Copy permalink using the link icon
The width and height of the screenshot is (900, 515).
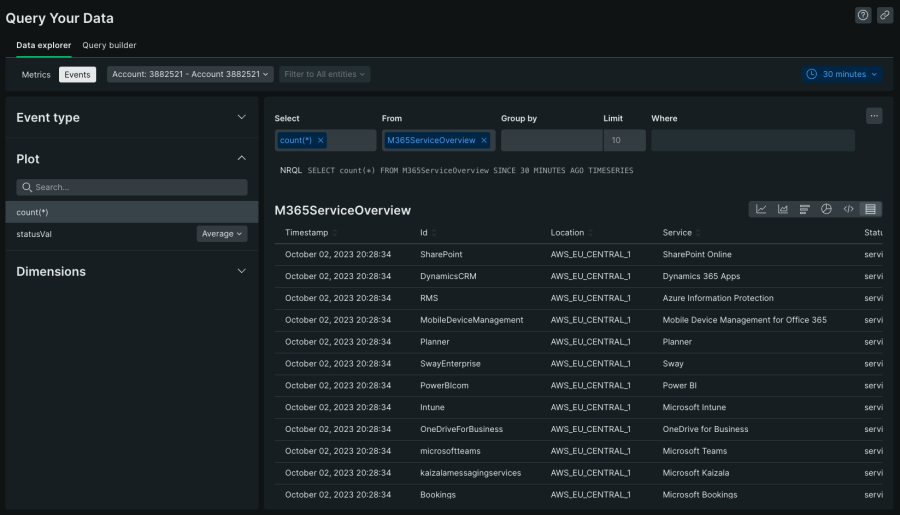pyautogui.click(x=885, y=16)
